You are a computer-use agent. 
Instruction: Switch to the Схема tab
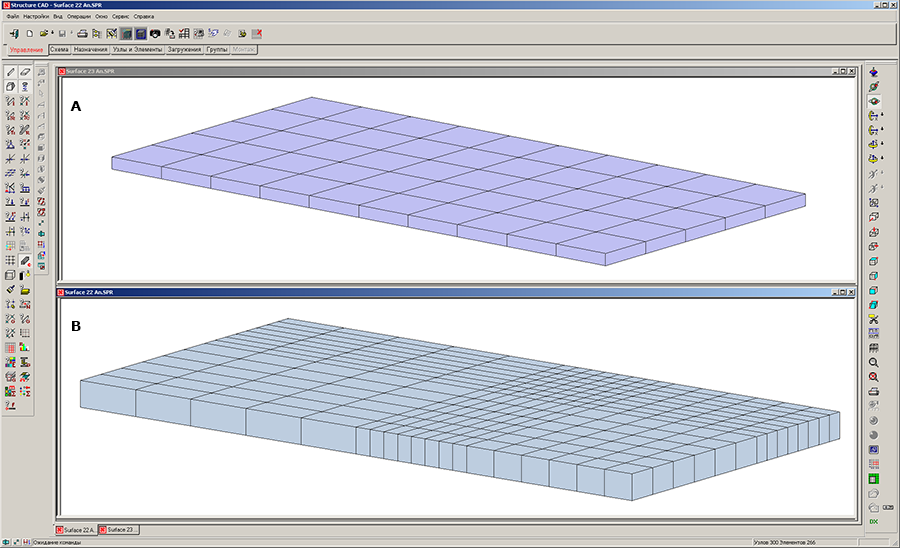click(x=59, y=49)
